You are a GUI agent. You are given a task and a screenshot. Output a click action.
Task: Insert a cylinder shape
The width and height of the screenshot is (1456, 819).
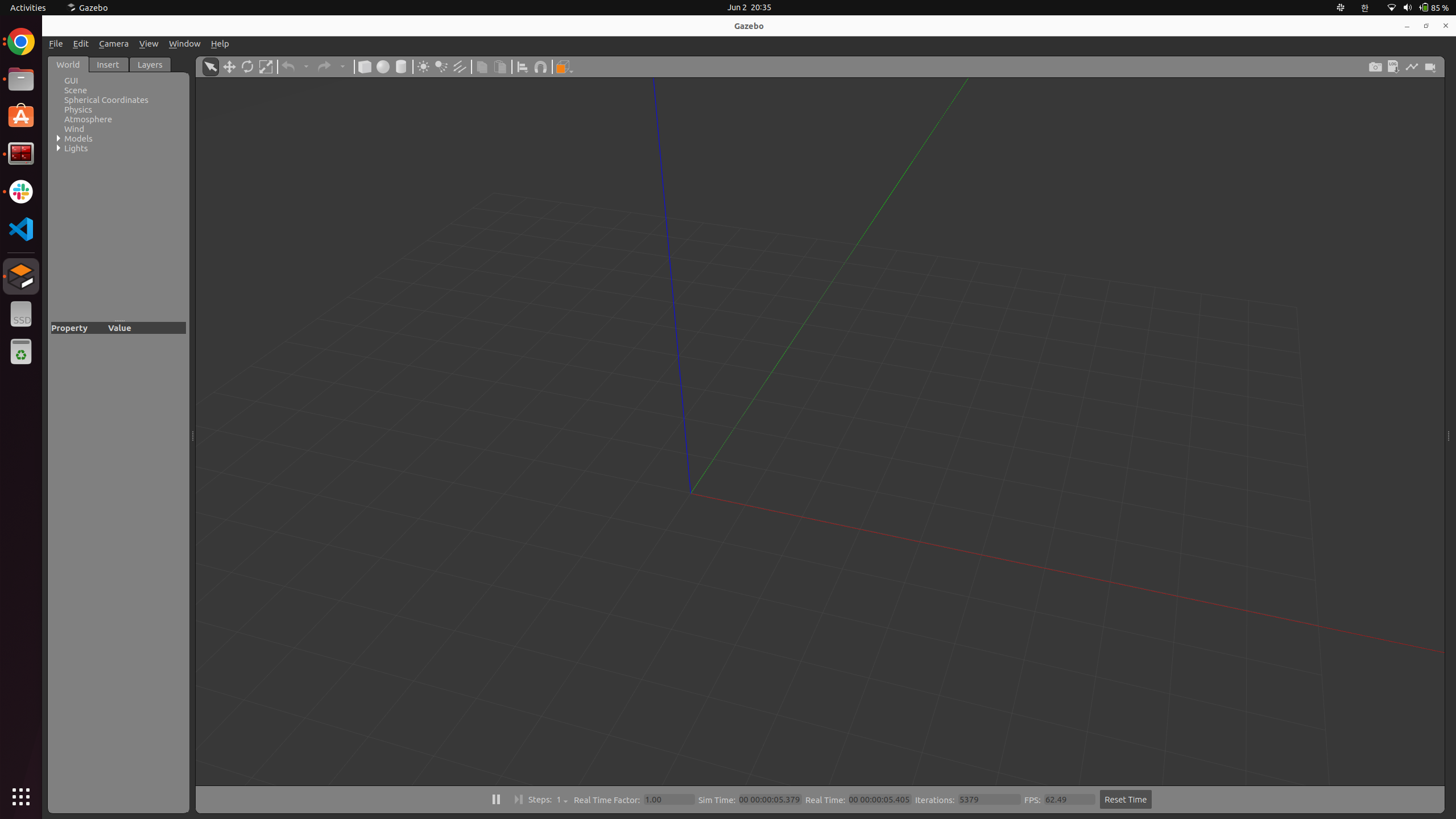[x=401, y=67]
